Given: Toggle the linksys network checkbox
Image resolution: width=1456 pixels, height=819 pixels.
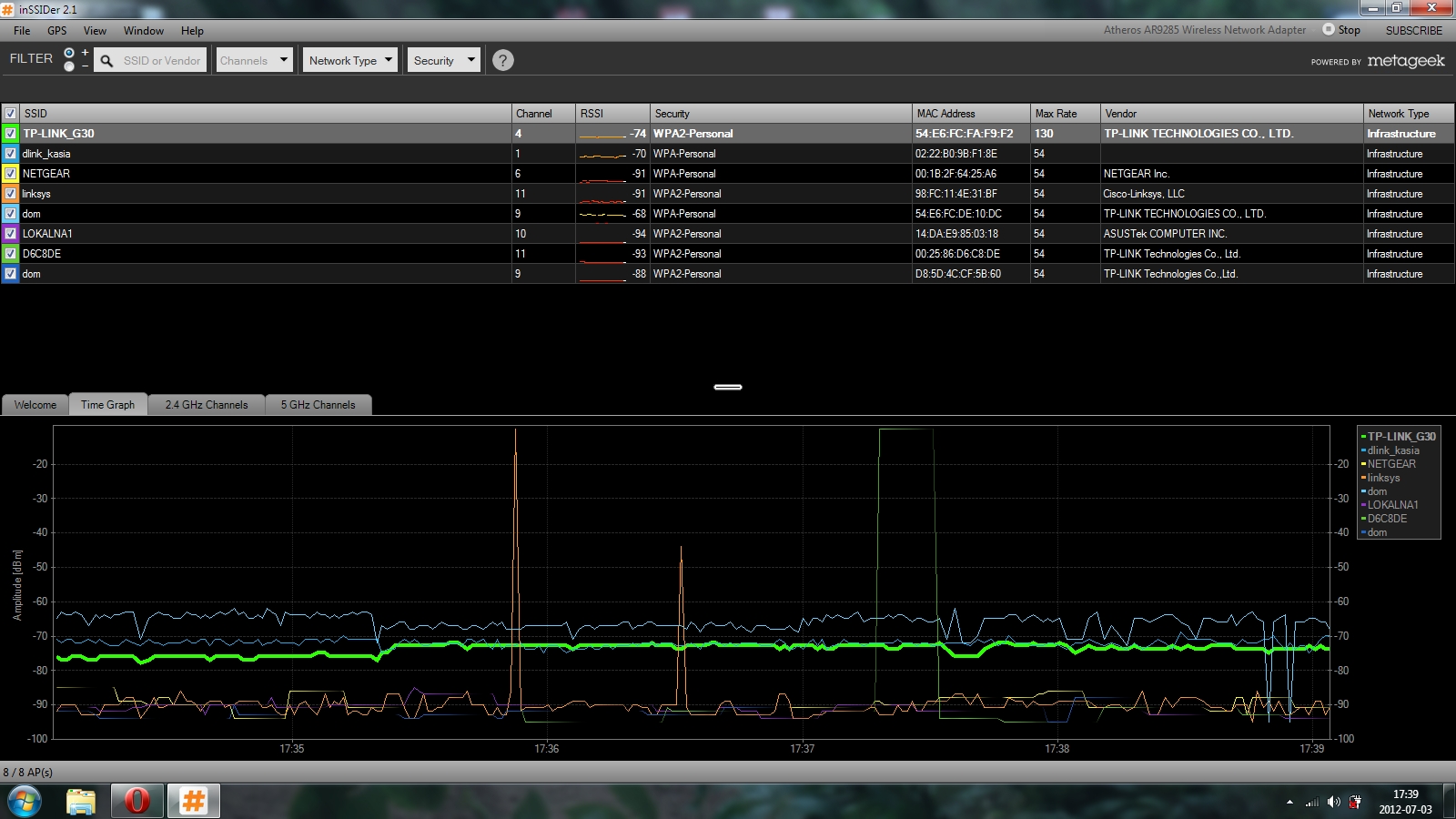Looking at the screenshot, I should 10,194.
